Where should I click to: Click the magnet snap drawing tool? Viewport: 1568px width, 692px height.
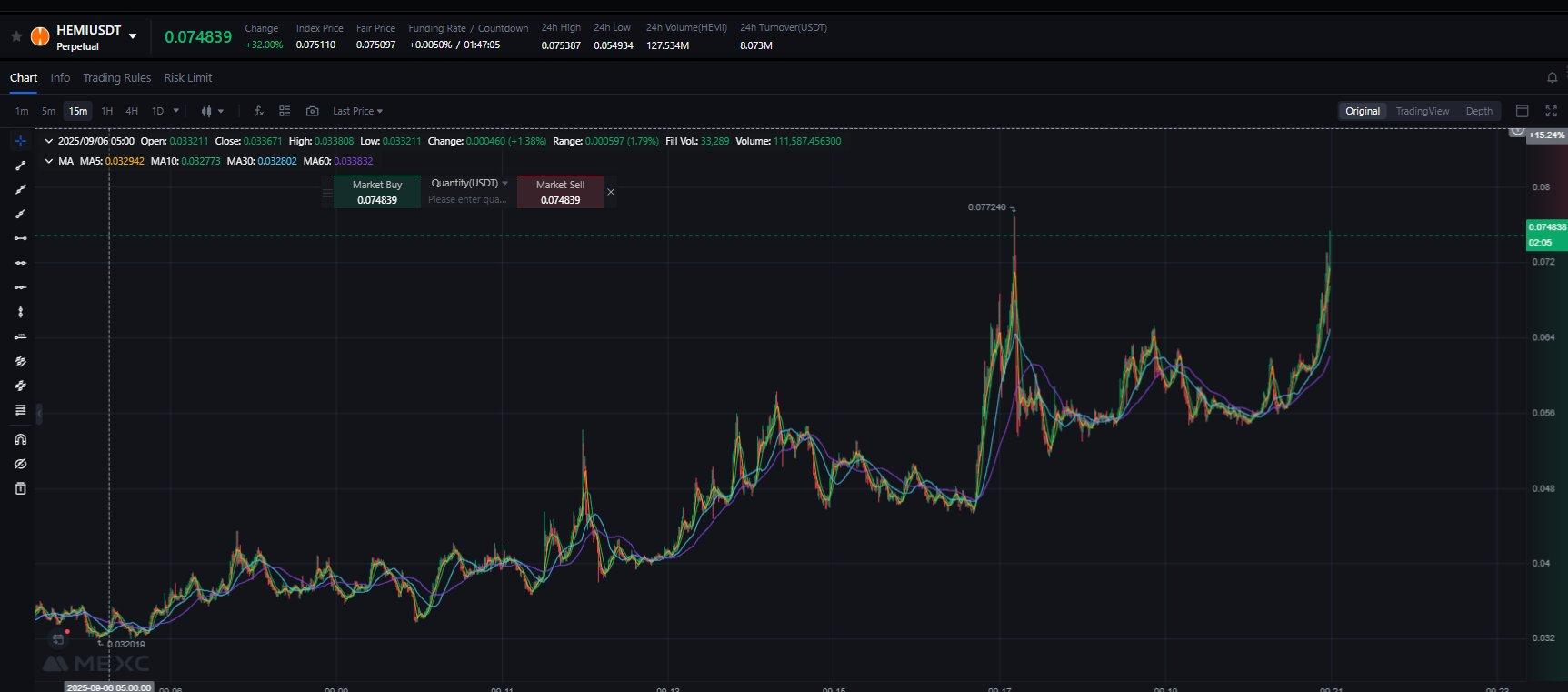[20, 439]
